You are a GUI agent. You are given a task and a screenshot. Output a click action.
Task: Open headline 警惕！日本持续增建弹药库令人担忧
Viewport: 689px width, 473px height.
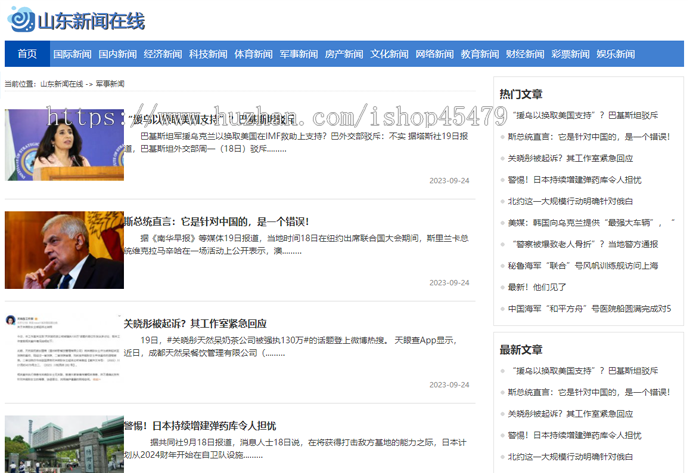click(x=200, y=426)
